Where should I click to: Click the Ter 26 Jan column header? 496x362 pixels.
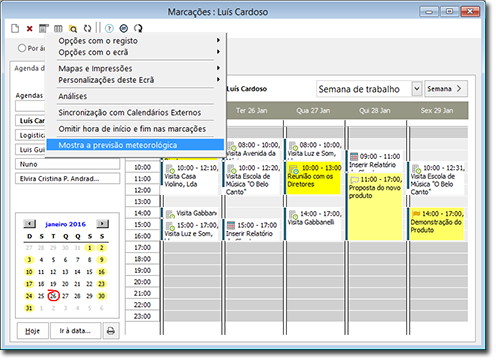252,110
